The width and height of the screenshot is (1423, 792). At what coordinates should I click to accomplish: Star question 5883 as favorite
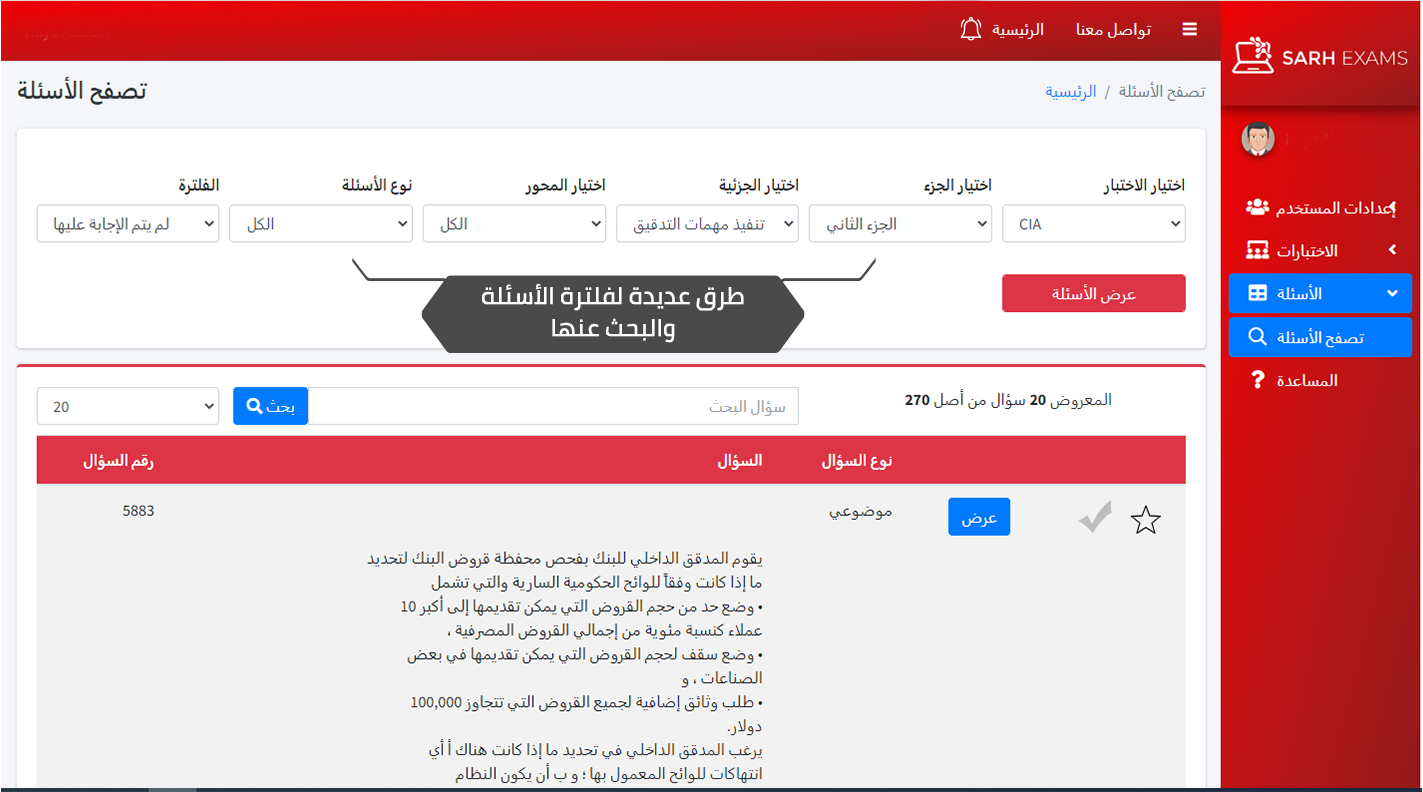(1145, 520)
